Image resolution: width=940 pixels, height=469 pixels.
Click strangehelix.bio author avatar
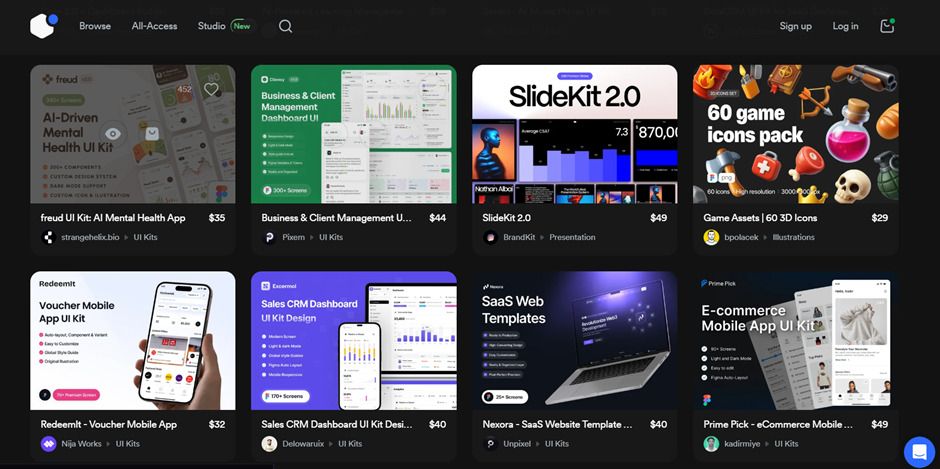click(x=48, y=237)
